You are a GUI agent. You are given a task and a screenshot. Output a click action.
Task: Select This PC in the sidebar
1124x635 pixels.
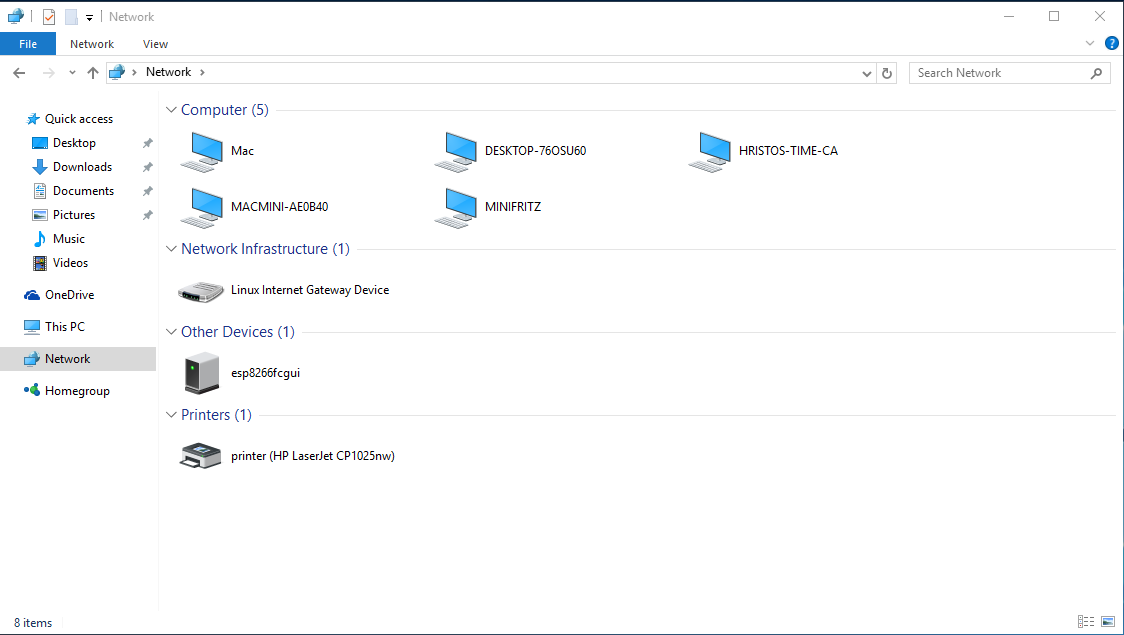point(65,327)
